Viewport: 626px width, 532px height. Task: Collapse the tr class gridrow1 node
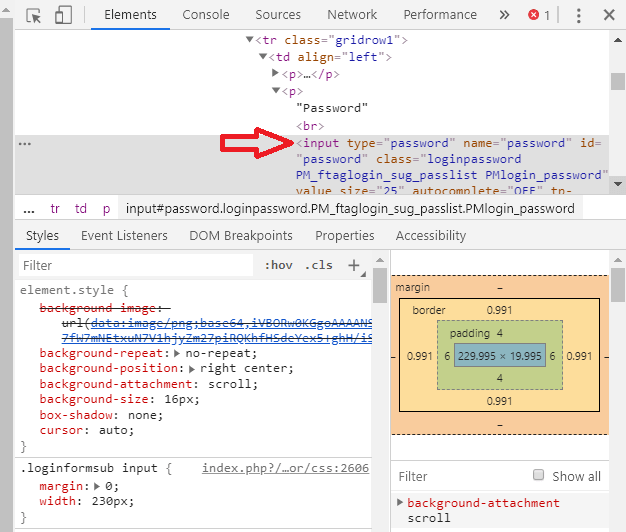point(250,40)
